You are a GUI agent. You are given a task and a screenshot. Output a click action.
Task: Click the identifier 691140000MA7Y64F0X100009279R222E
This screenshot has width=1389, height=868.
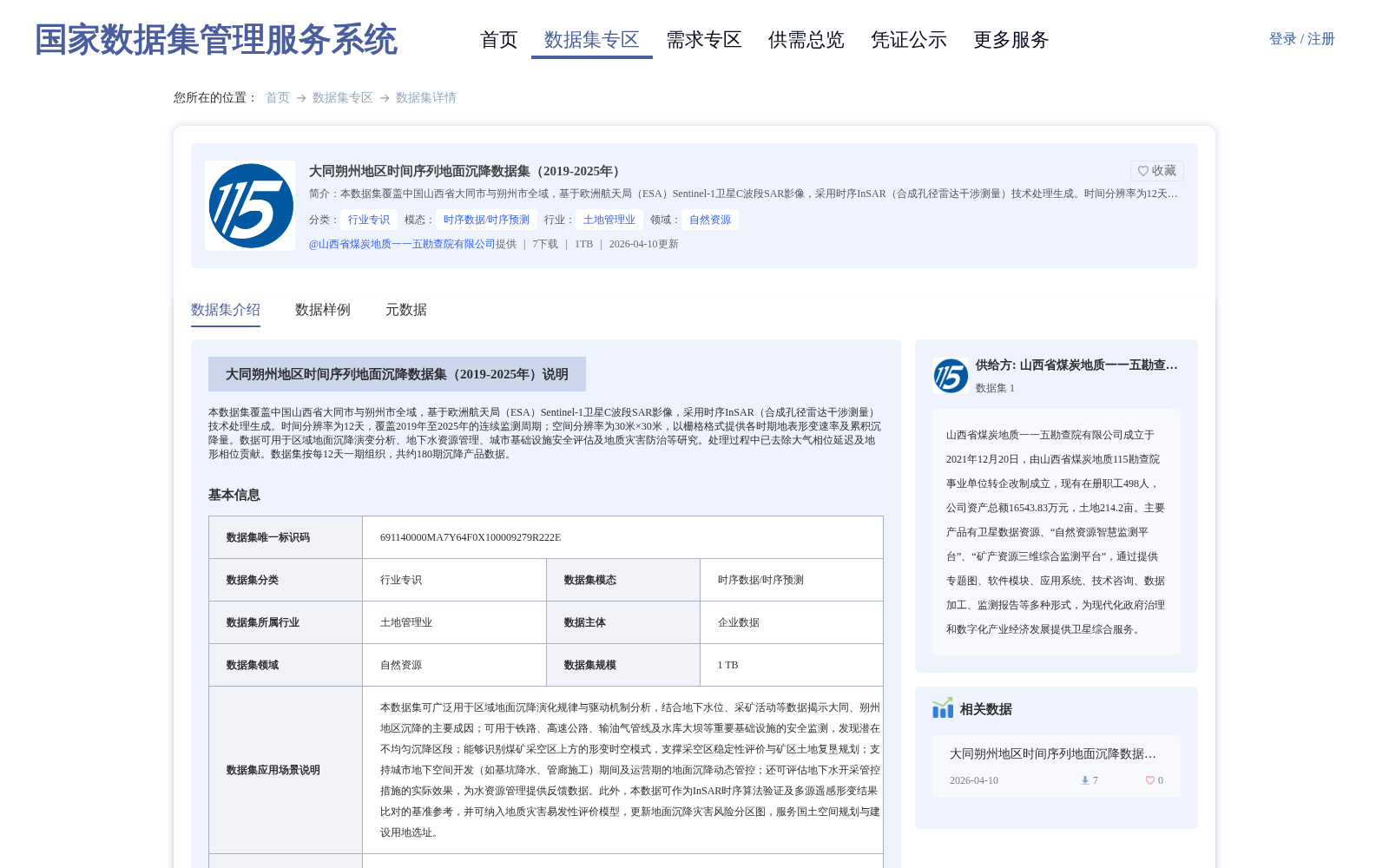click(x=471, y=537)
